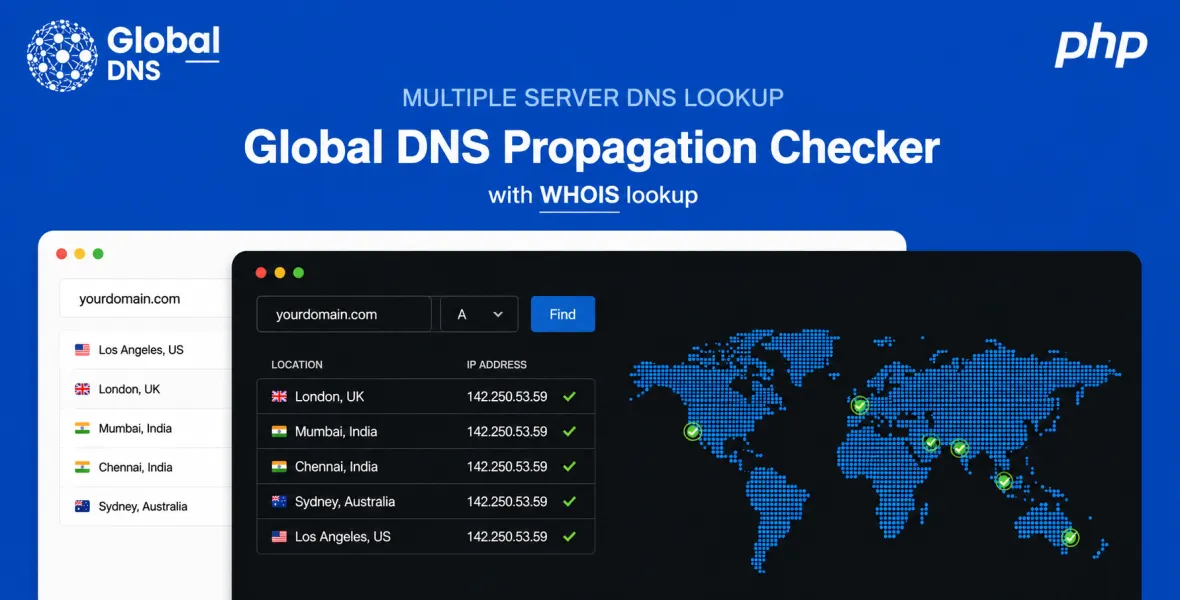Viewport: 1180px width, 600px height.
Task: Click the green checkmark in Mumbai, India row
Action: (x=570, y=431)
